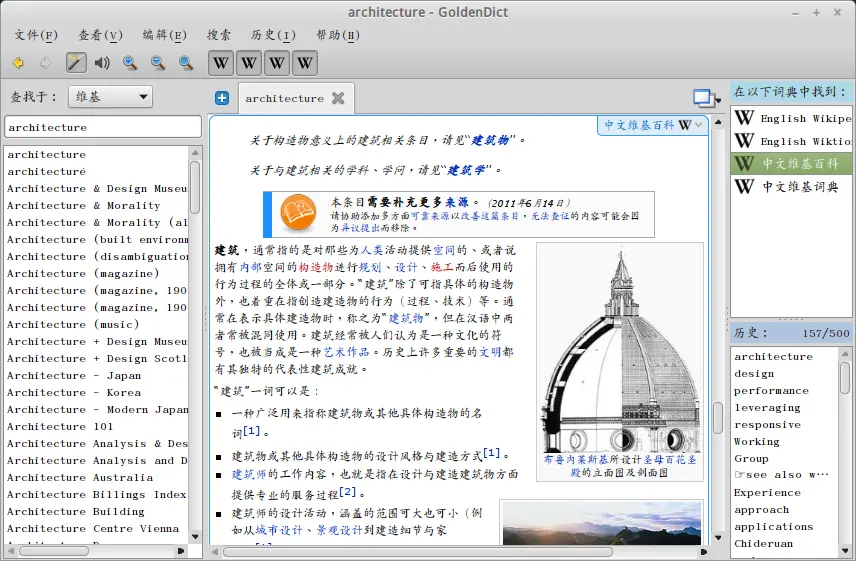Open the red 构造物 link

coord(316,267)
